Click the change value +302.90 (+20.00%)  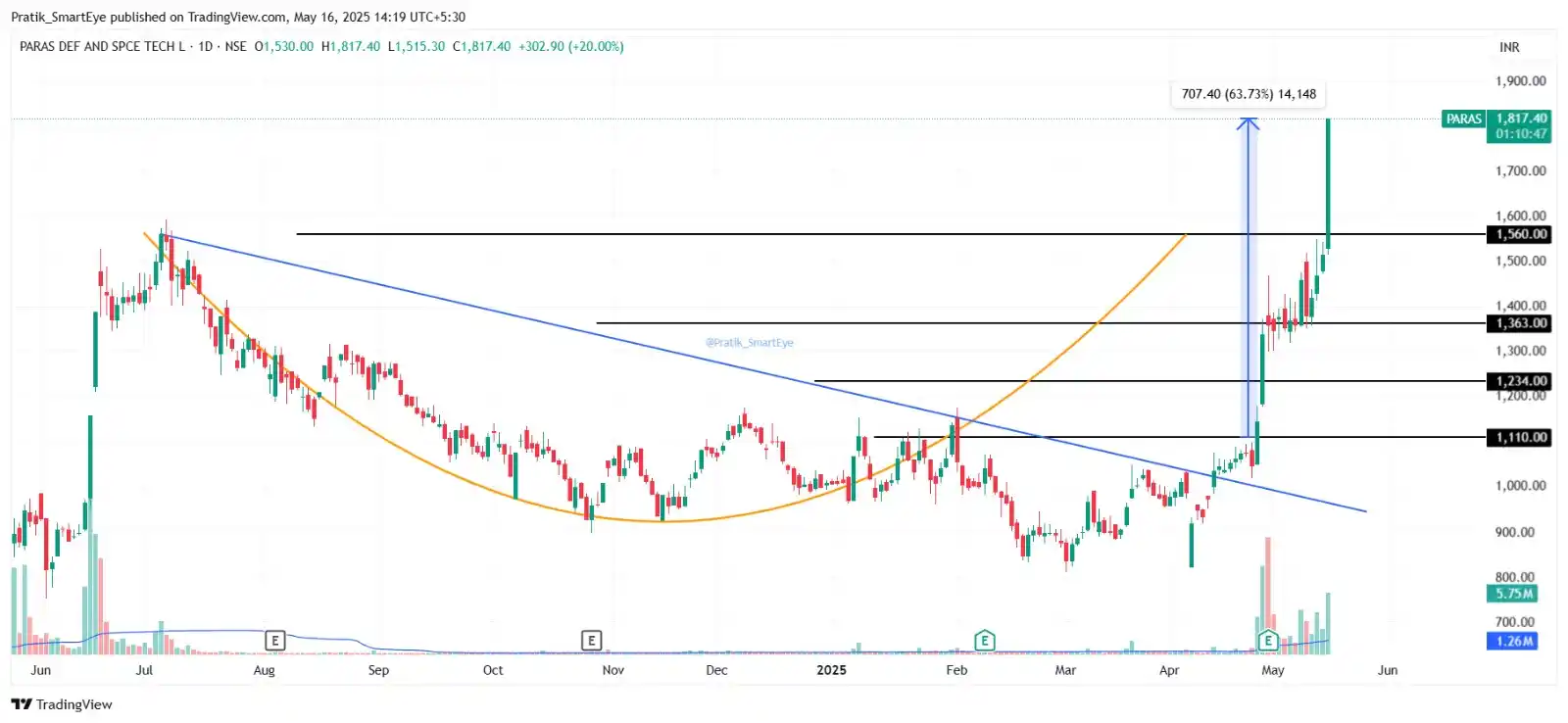(571, 46)
